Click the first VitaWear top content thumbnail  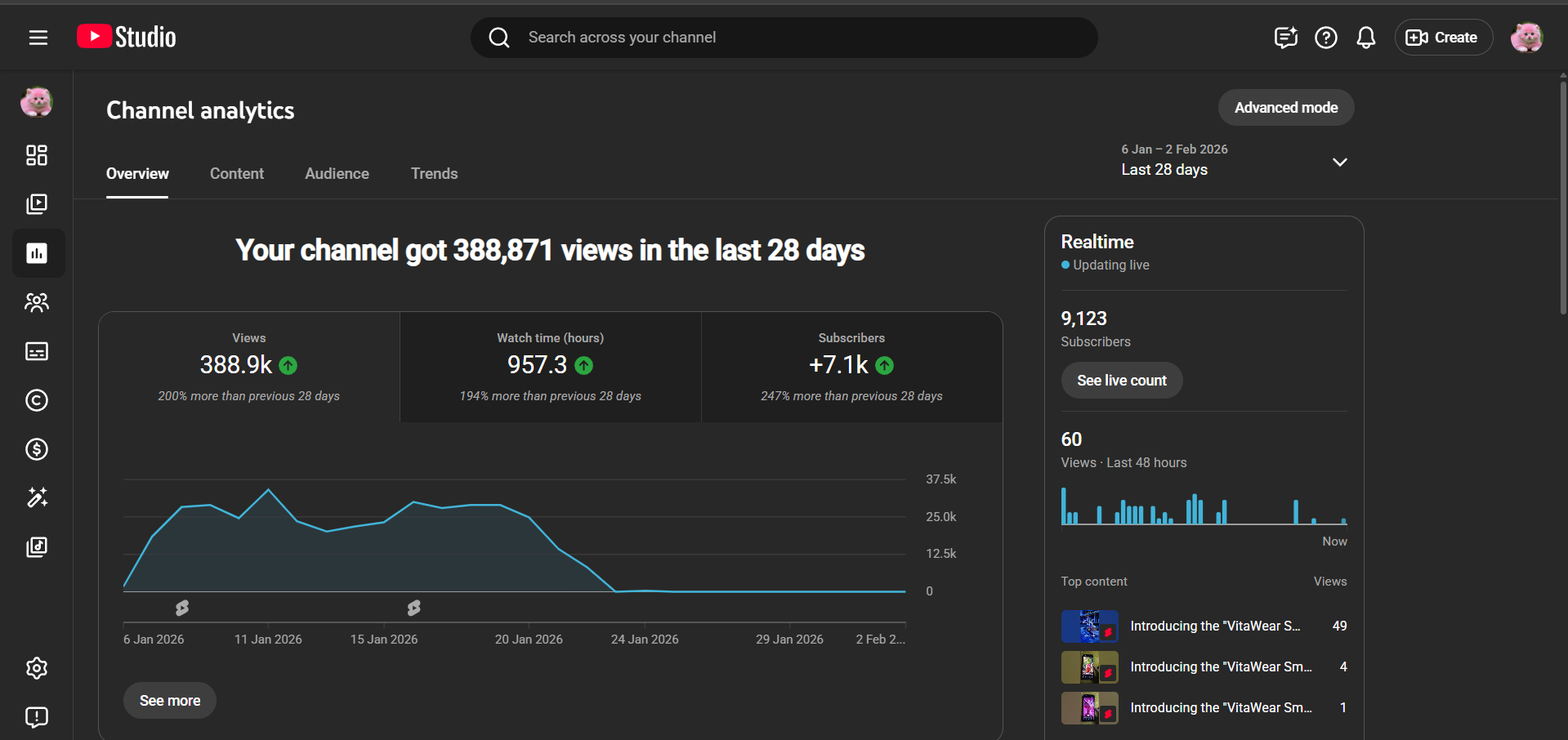1089,626
